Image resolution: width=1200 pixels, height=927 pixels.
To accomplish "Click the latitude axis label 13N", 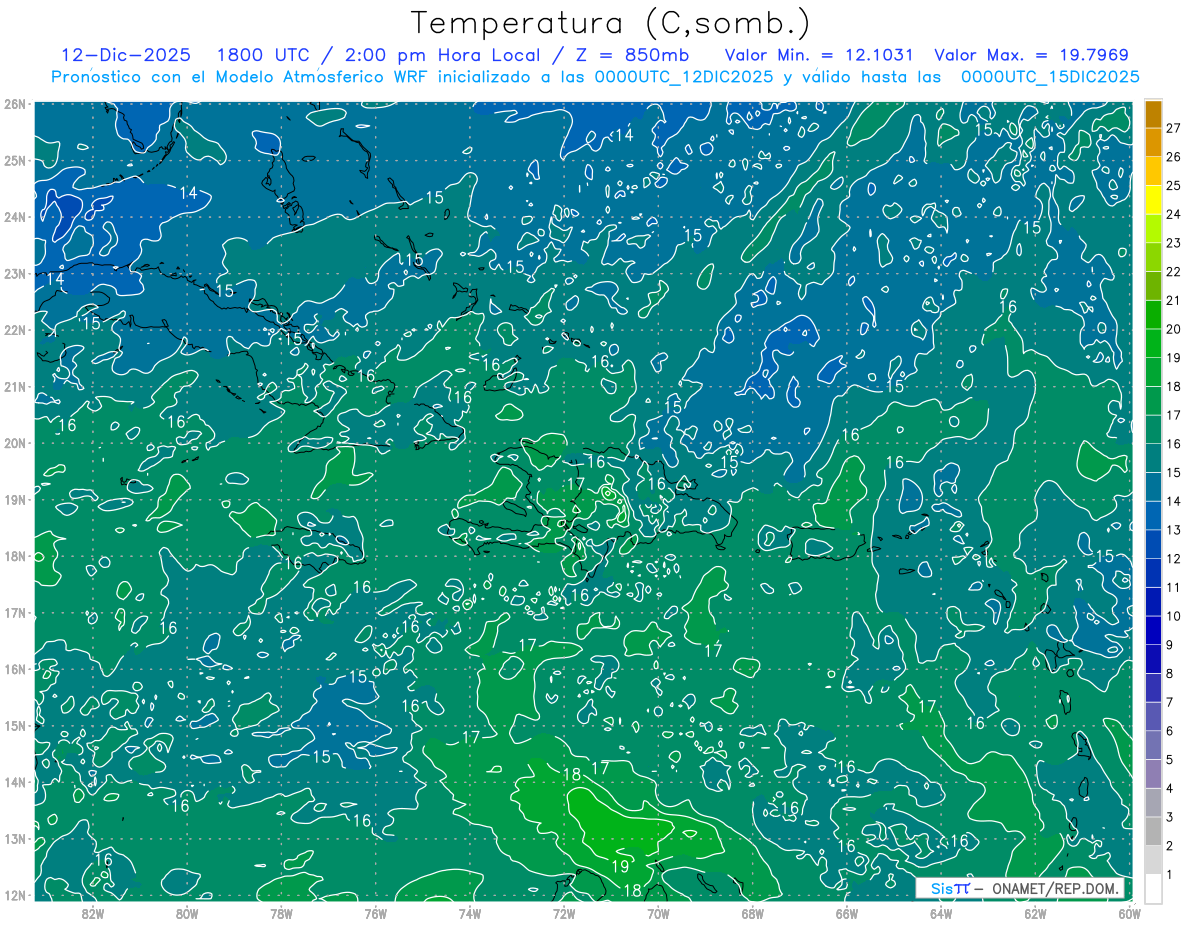I will coord(15,839).
